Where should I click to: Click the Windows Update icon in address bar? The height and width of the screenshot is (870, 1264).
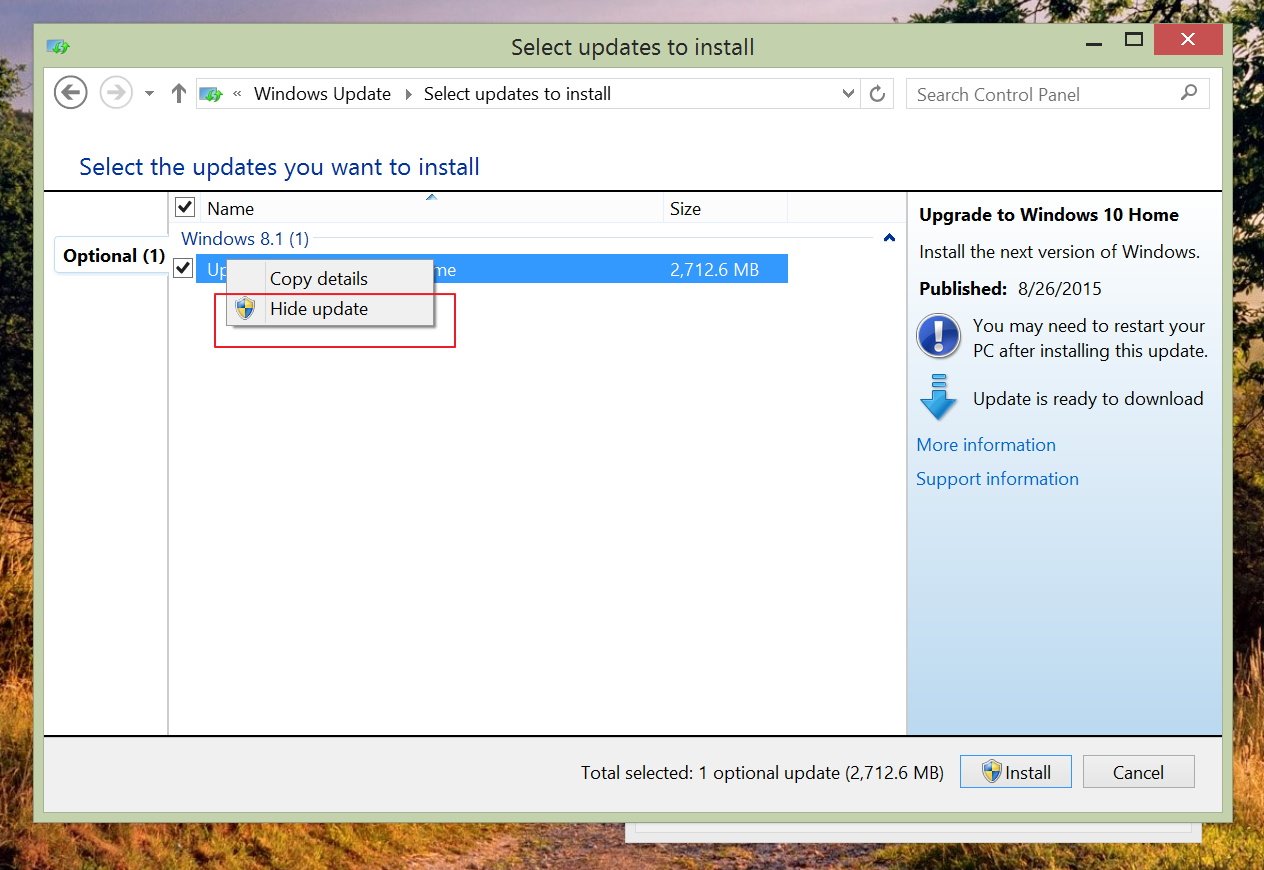211,94
